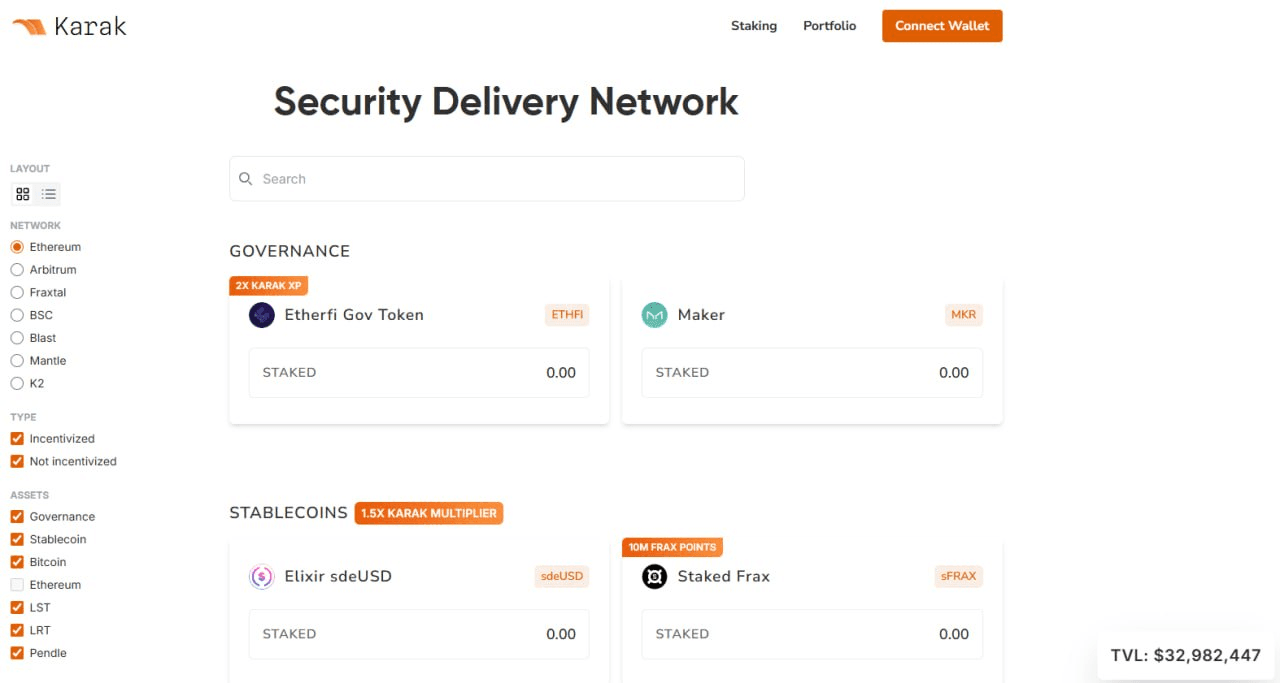Open the Portfolio nav item
The height and width of the screenshot is (683, 1280).
point(830,26)
